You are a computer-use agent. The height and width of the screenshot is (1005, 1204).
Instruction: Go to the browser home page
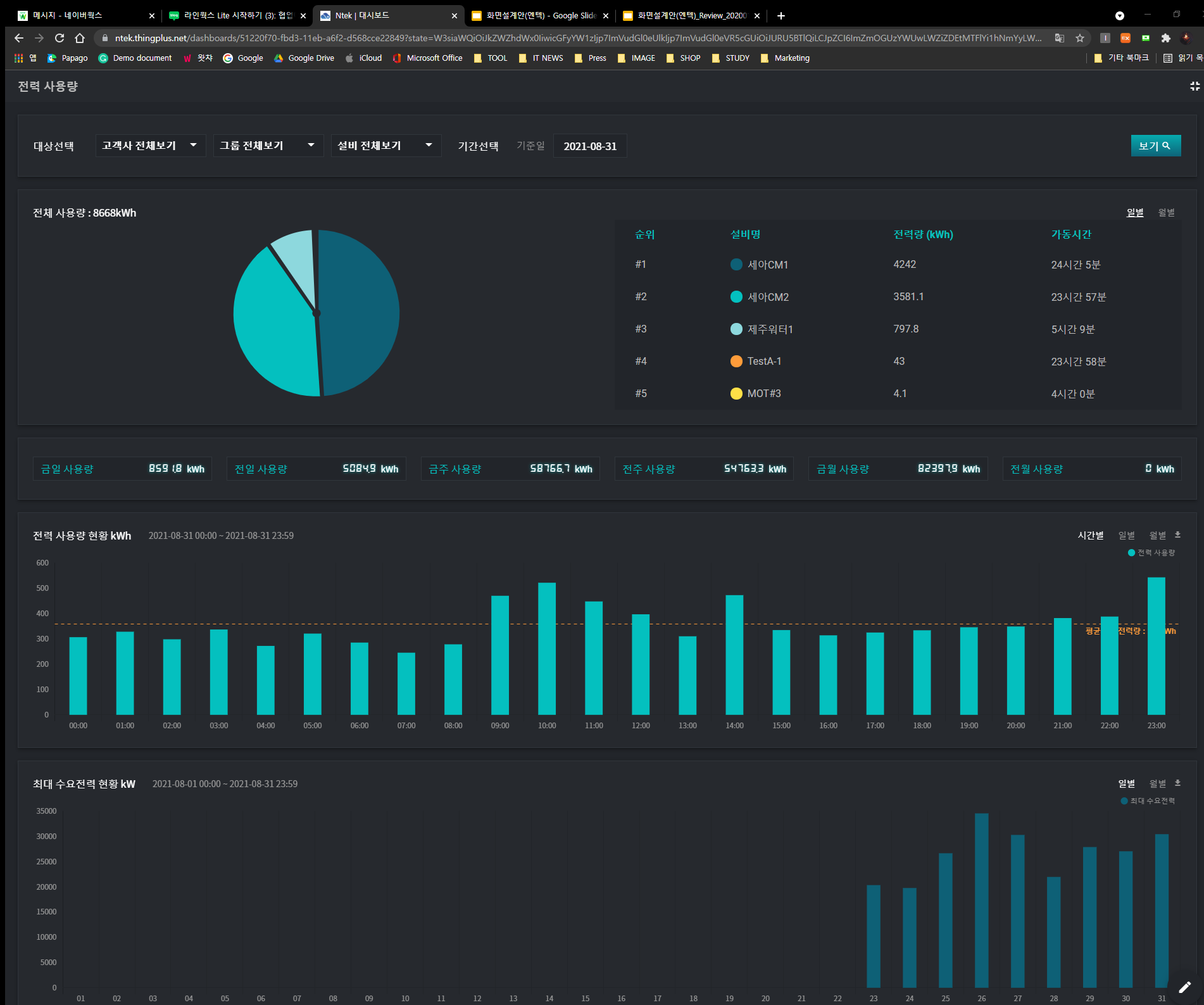(x=80, y=38)
